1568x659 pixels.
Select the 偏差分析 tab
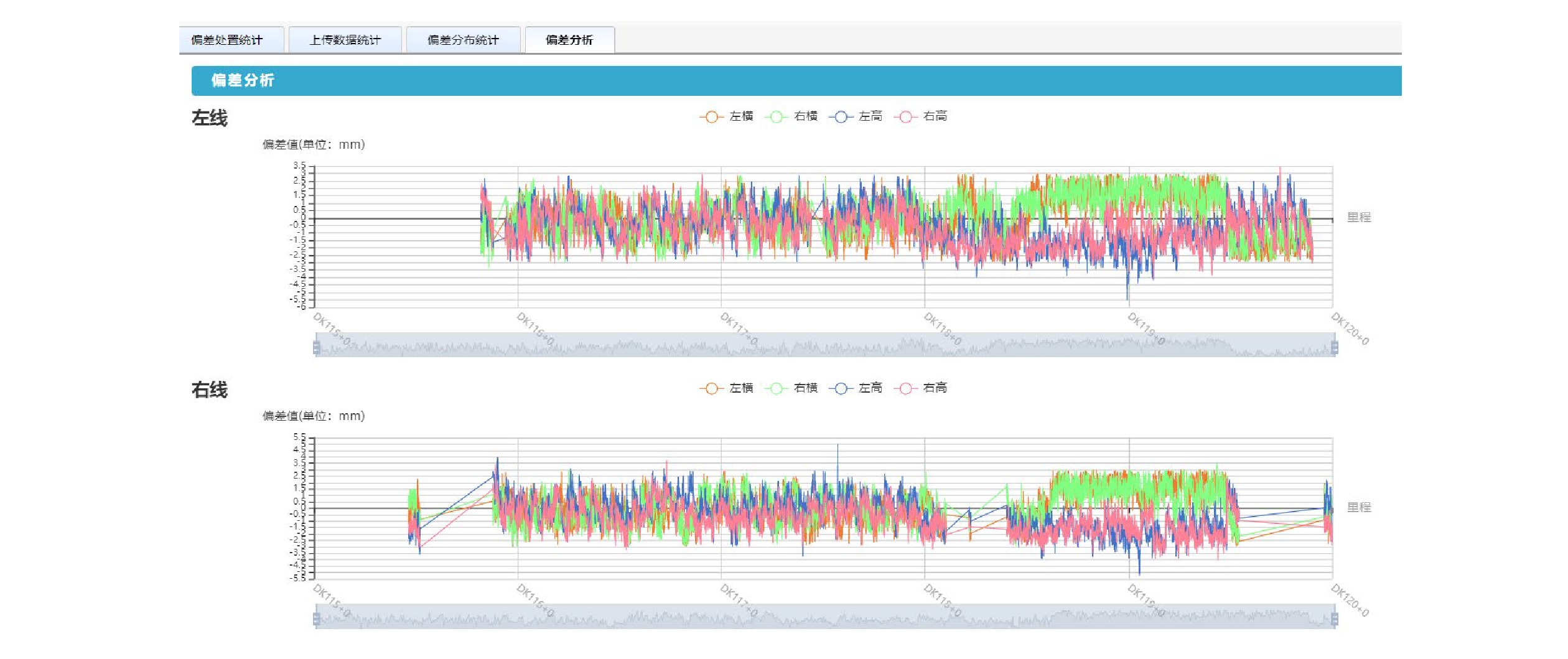[x=569, y=40]
